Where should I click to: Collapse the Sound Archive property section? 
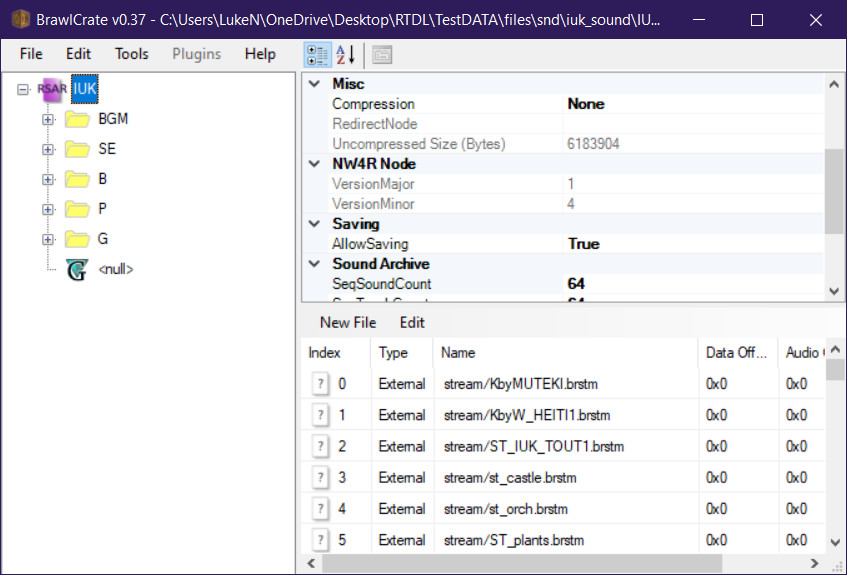(315, 264)
